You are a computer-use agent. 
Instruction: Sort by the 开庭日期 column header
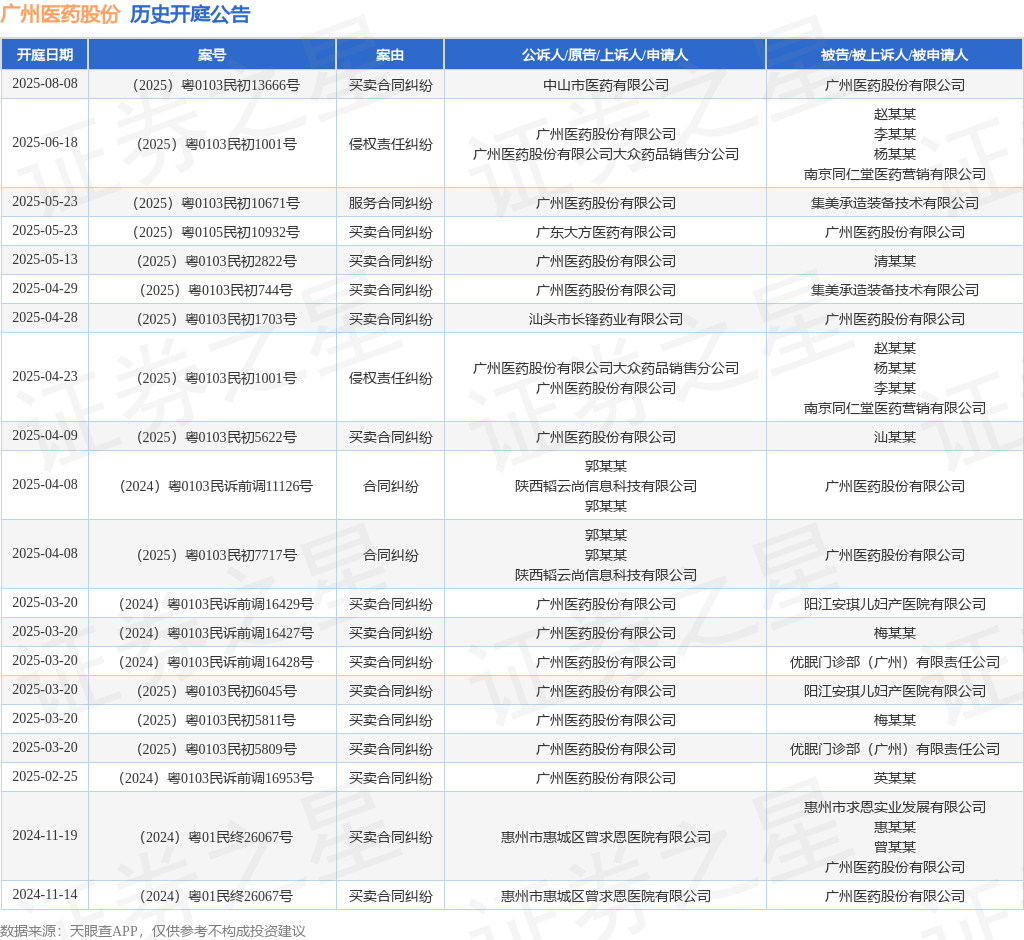coord(45,55)
